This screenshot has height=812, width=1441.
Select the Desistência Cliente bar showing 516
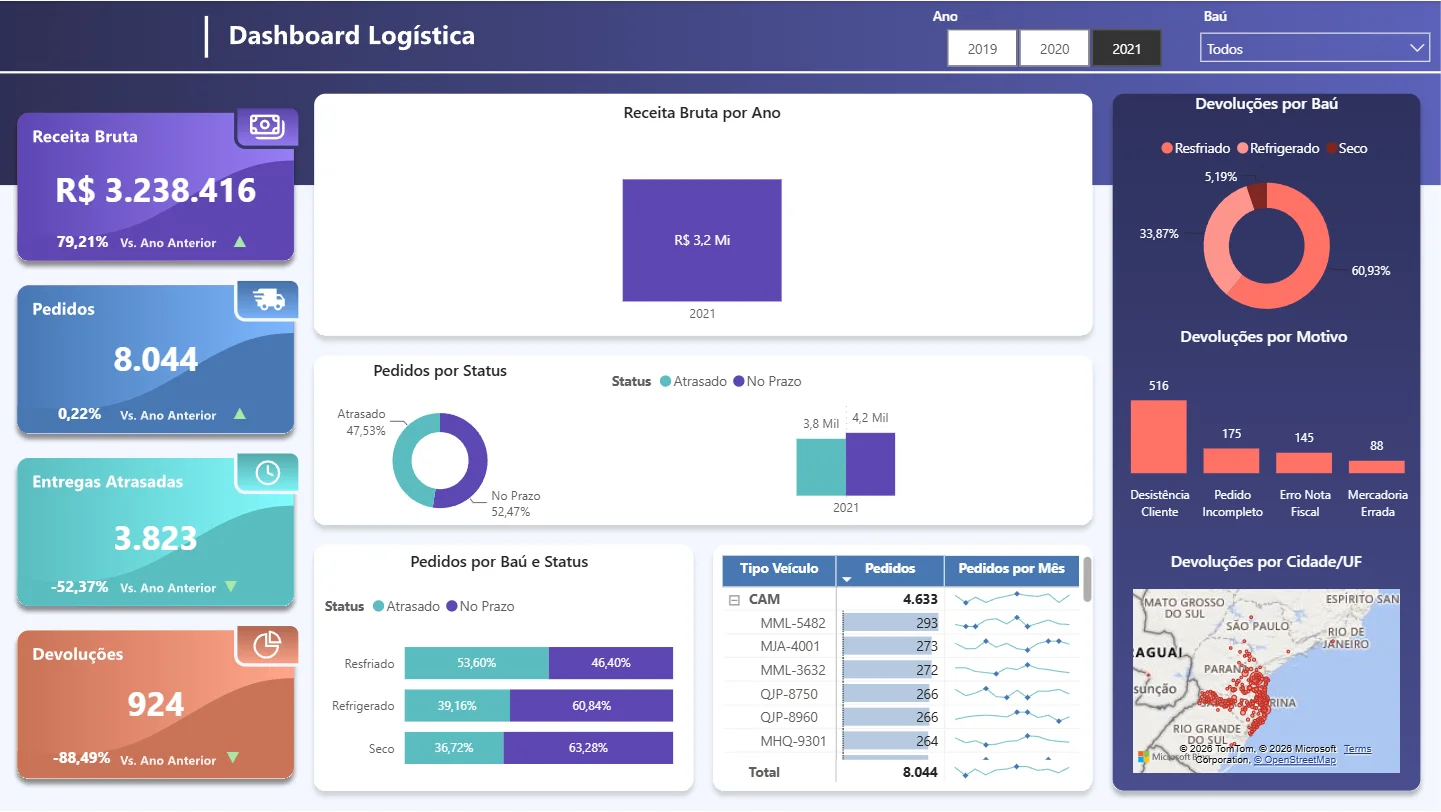1159,436
